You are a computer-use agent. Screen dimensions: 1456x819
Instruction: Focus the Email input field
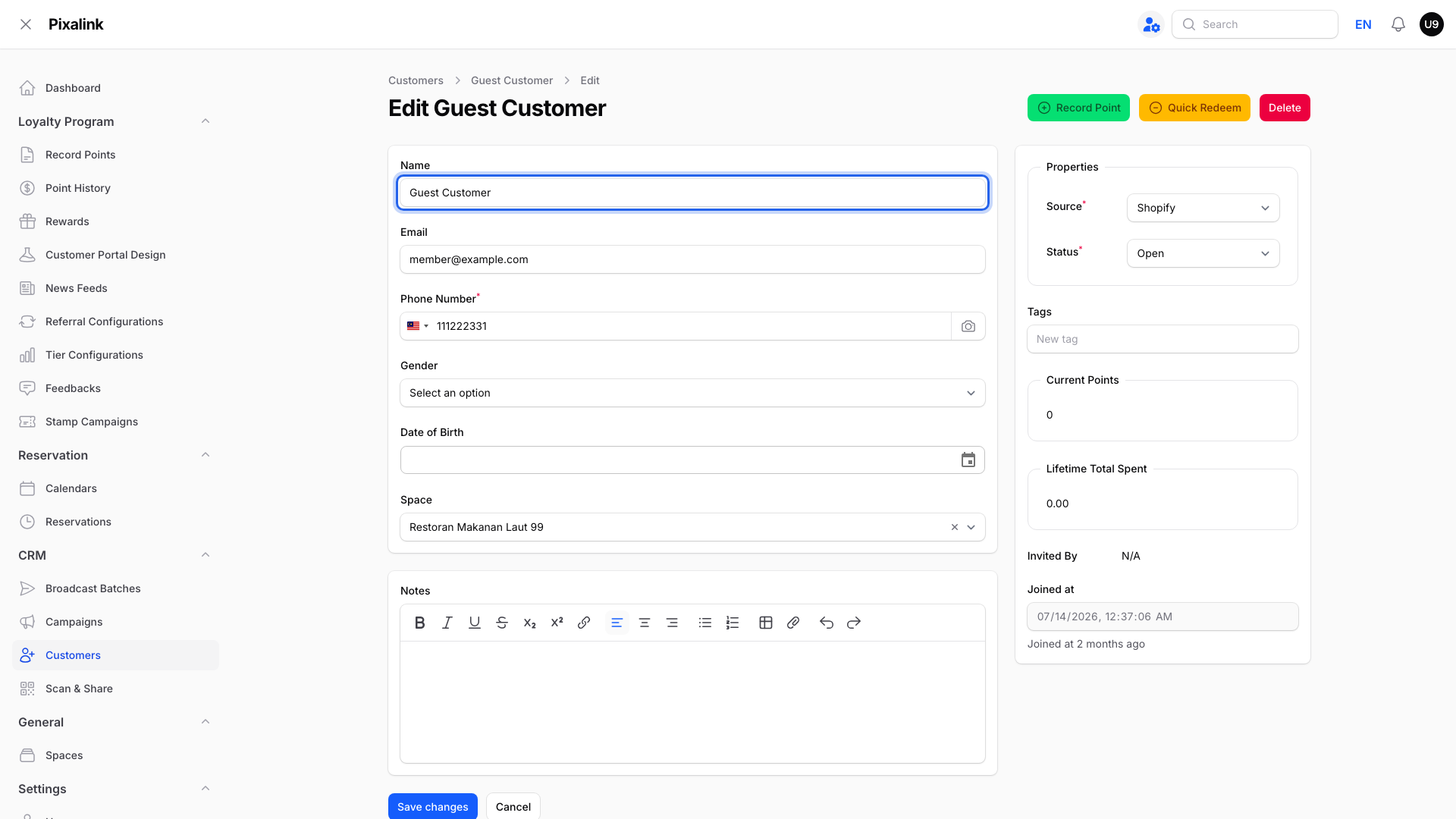click(x=692, y=259)
